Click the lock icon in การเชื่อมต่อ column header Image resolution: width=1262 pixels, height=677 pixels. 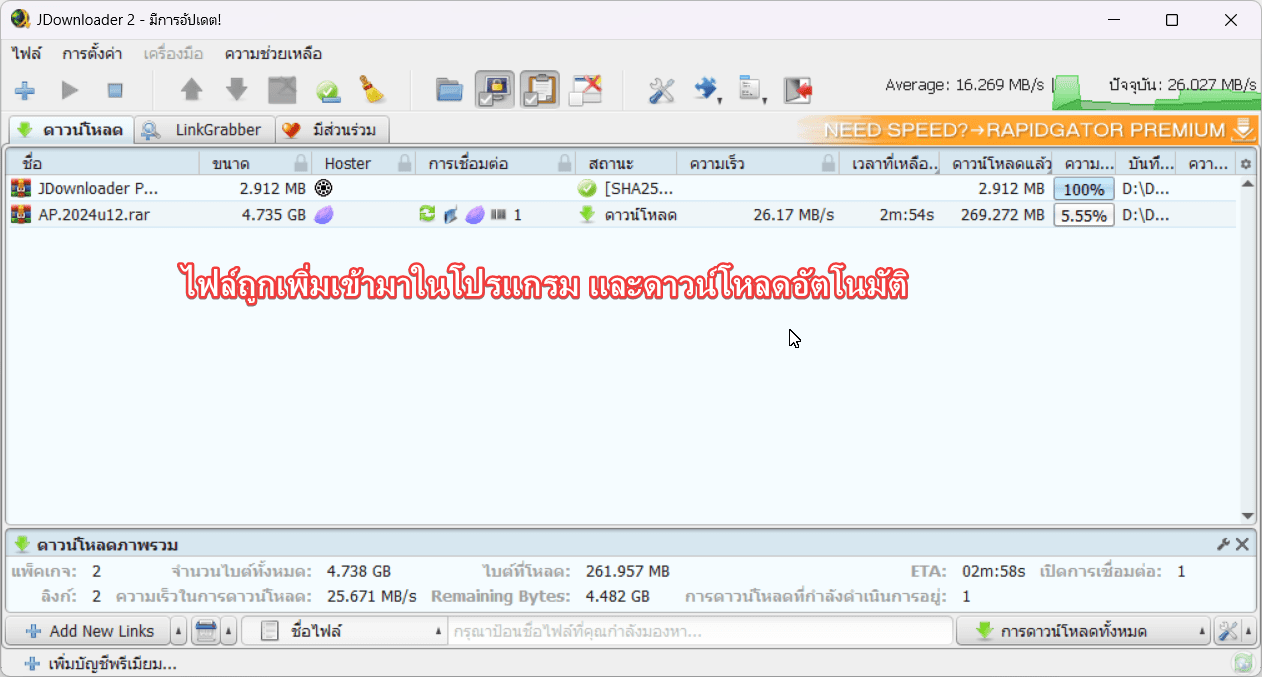click(x=565, y=163)
